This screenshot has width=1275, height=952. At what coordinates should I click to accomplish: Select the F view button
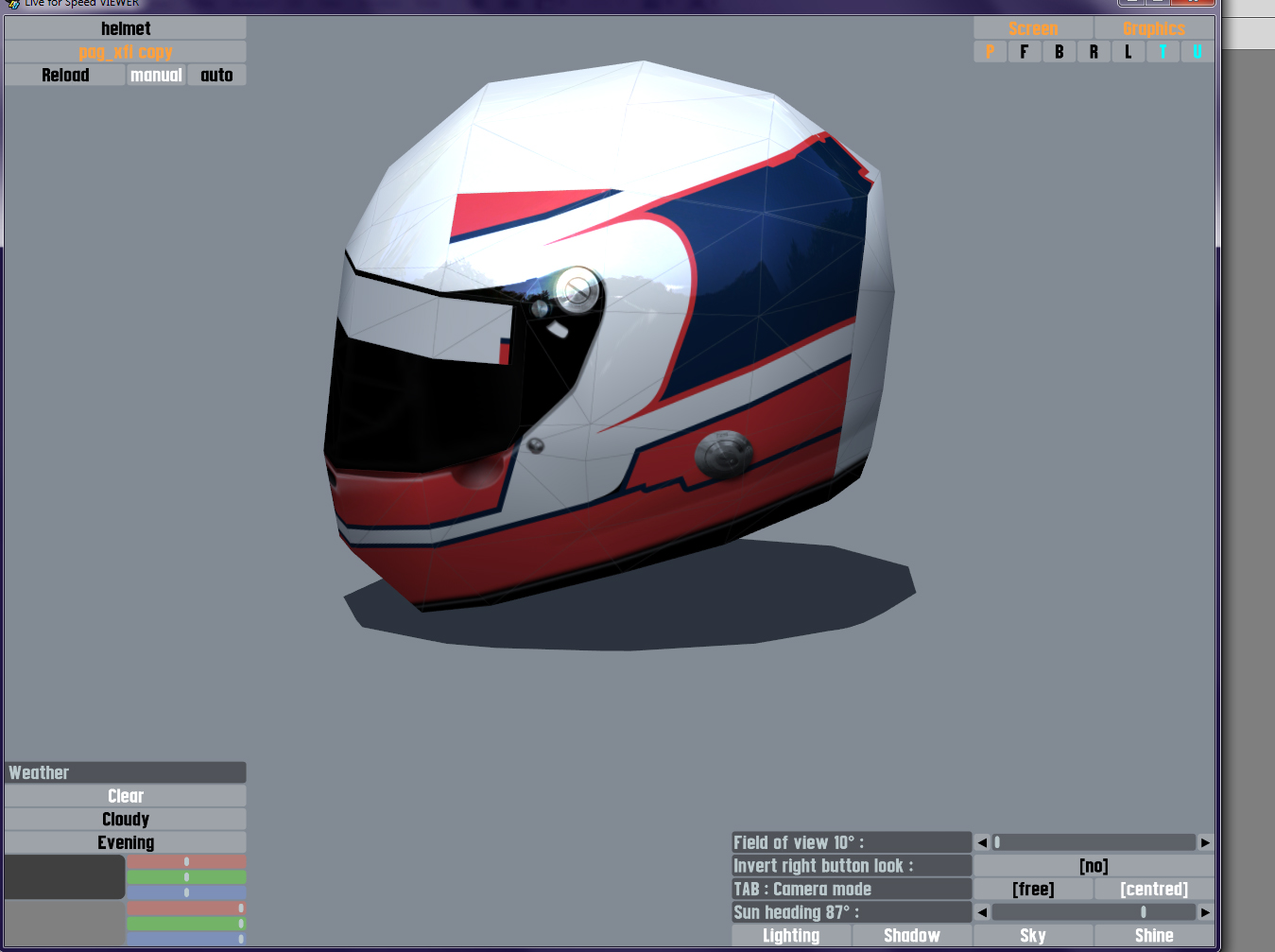[1025, 52]
